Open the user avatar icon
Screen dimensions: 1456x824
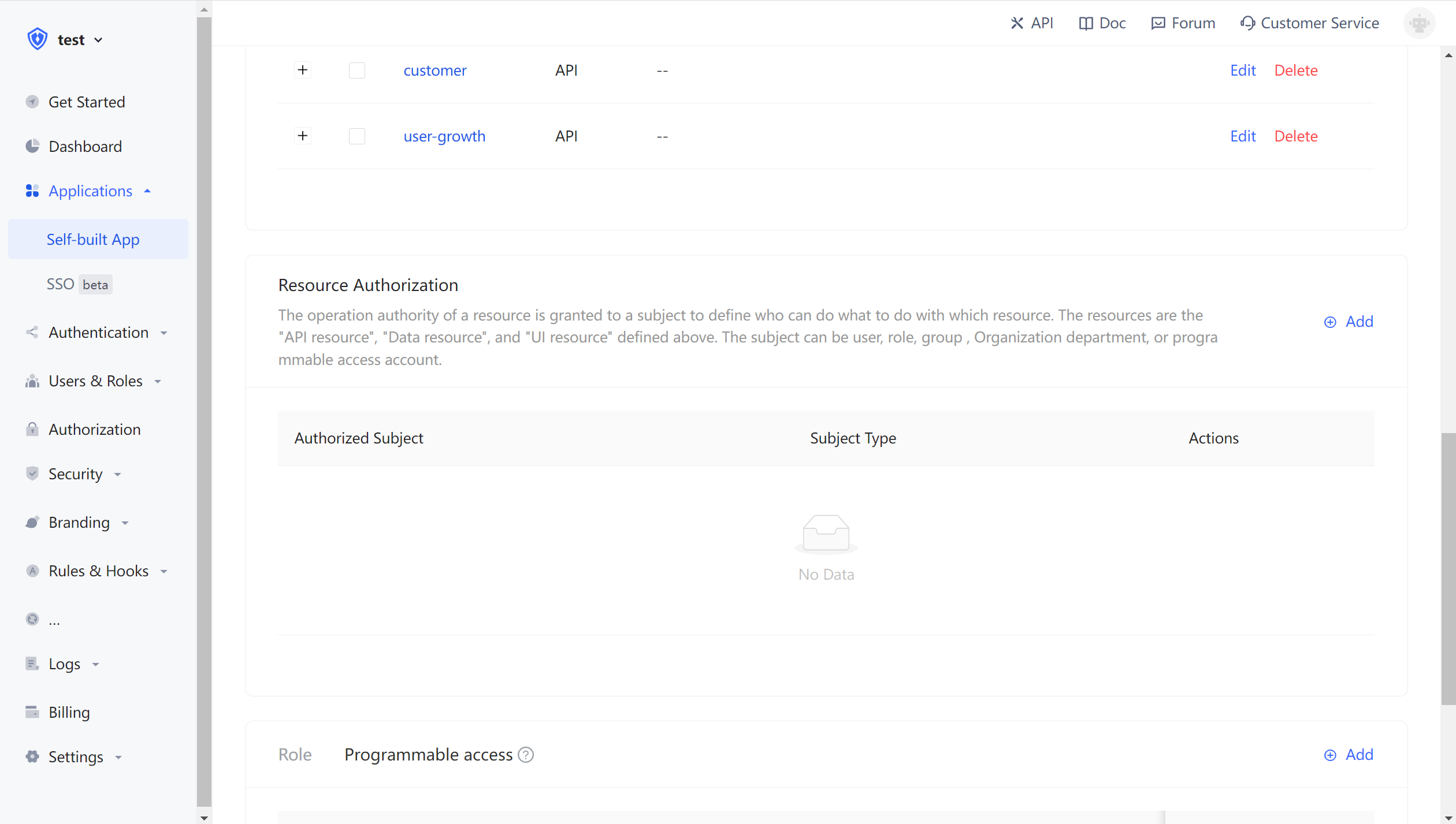click(1419, 23)
